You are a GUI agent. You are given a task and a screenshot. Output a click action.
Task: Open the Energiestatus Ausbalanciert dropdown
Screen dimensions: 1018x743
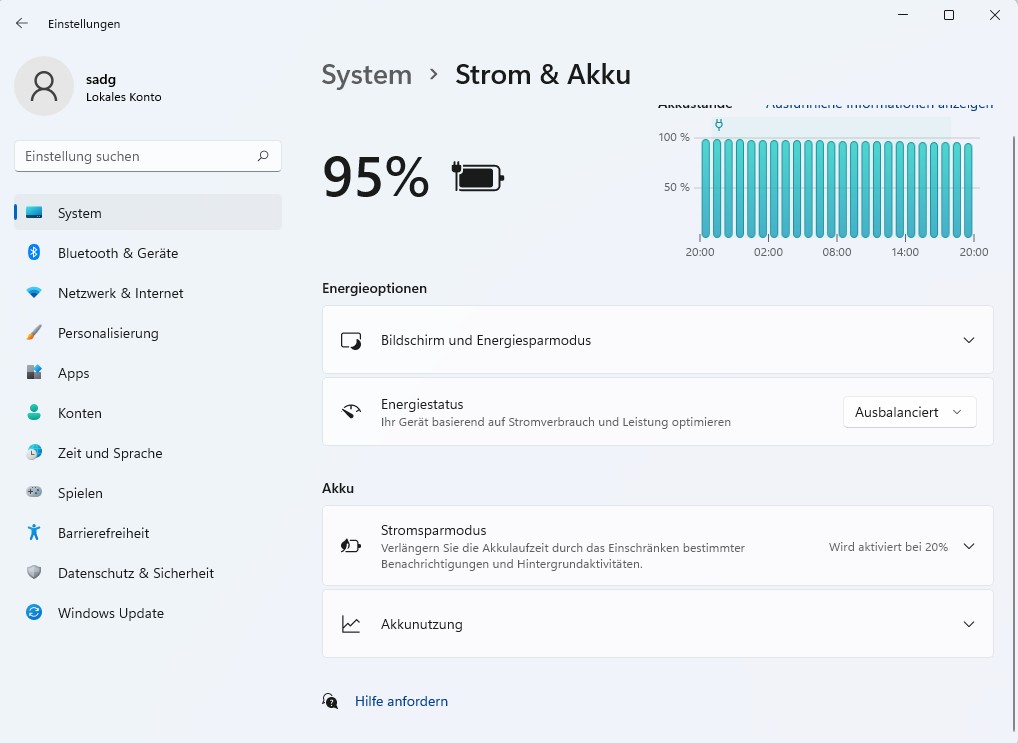coord(909,412)
